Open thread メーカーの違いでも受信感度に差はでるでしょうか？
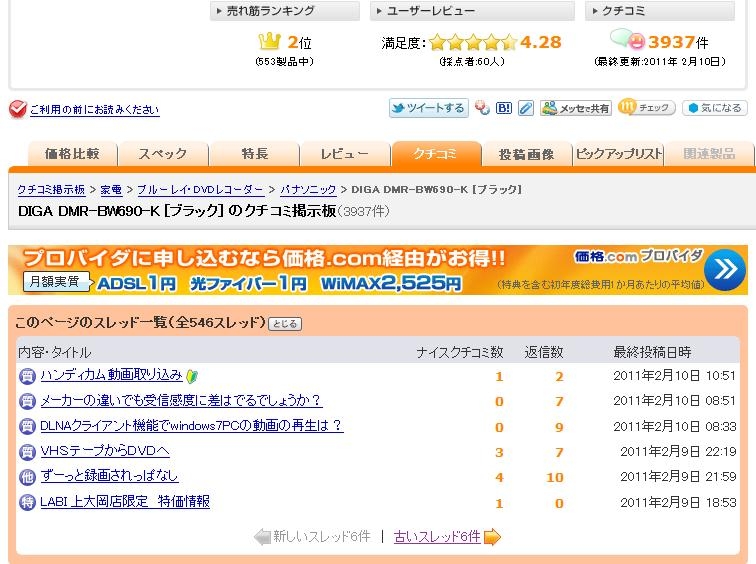This screenshot has height=564, width=756. click(x=181, y=400)
